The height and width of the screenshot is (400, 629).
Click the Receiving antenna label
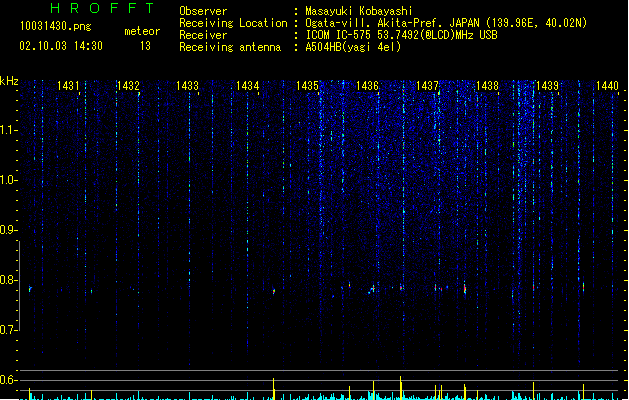pos(230,47)
